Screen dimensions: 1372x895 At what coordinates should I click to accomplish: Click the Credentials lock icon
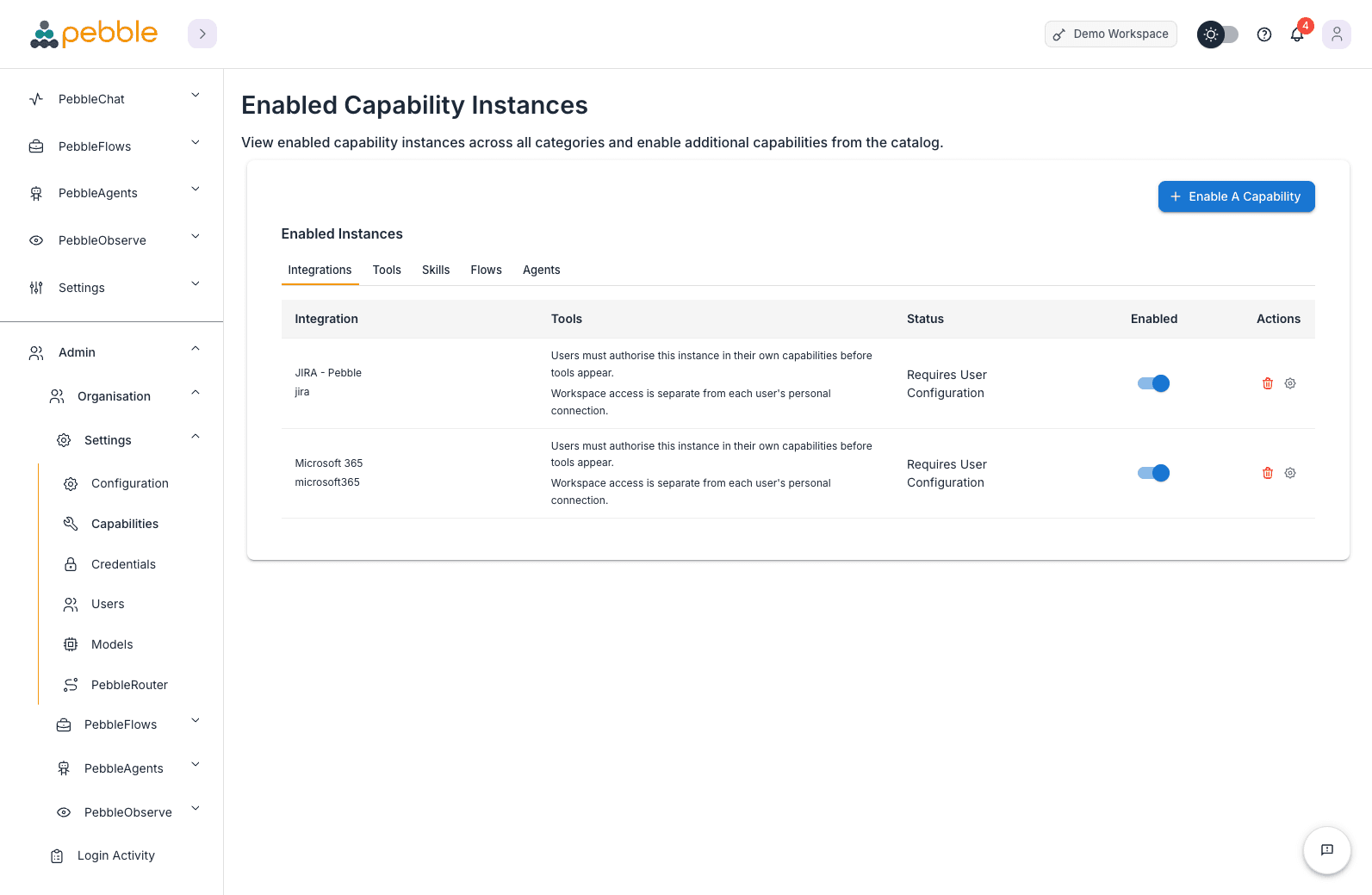71,564
